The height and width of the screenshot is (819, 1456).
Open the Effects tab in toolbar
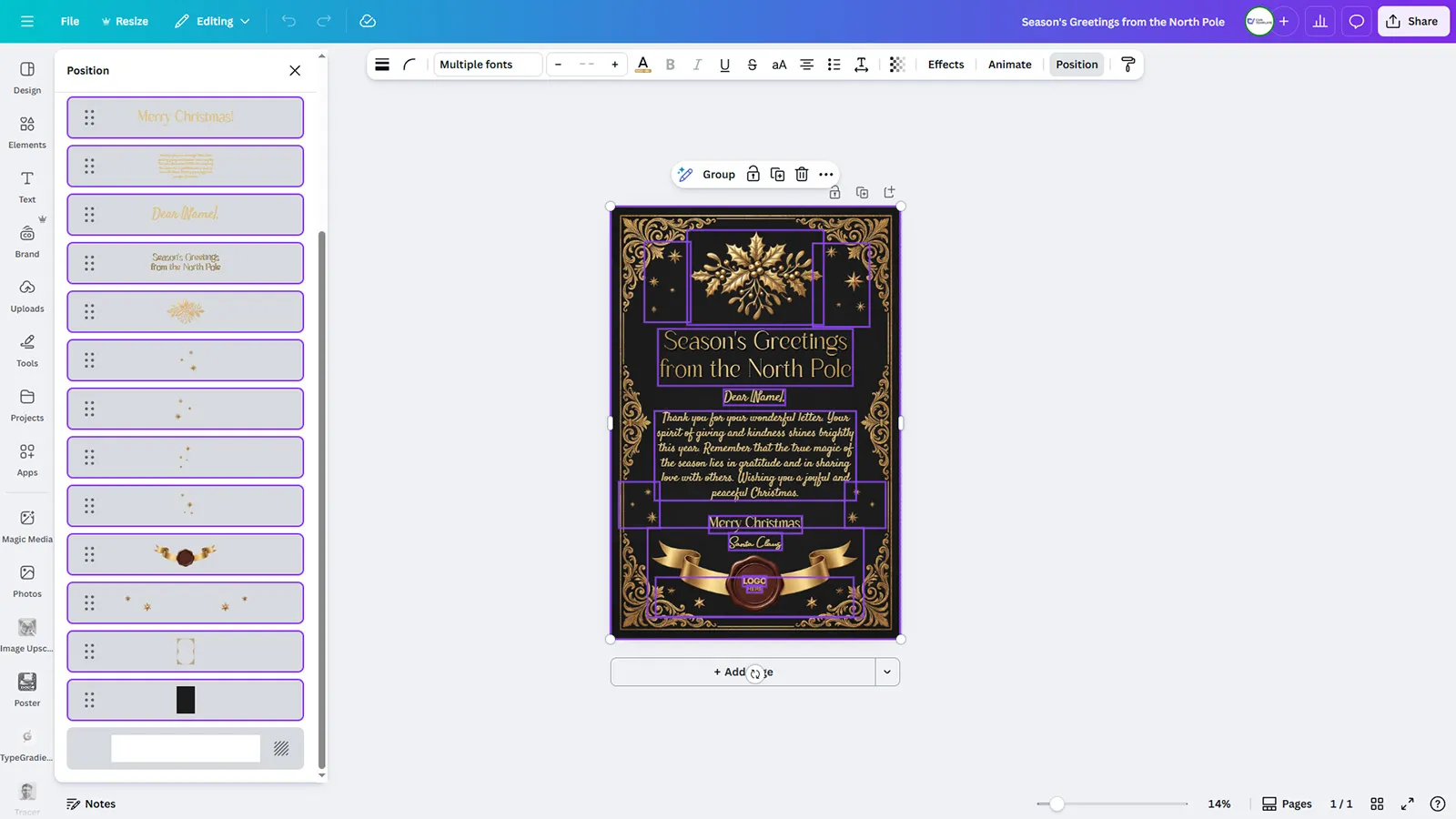[945, 65]
